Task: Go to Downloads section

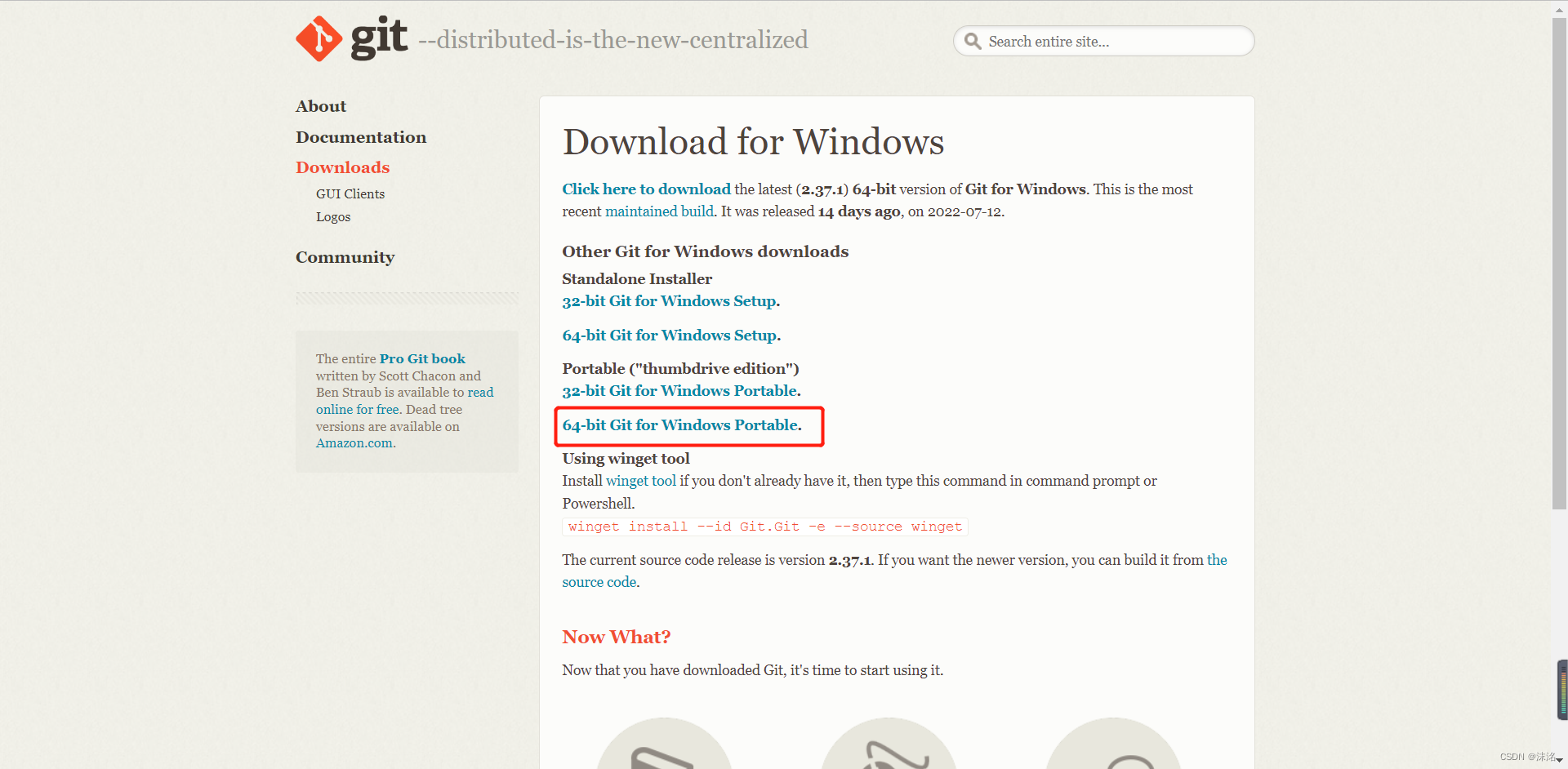Action: pos(342,167)
